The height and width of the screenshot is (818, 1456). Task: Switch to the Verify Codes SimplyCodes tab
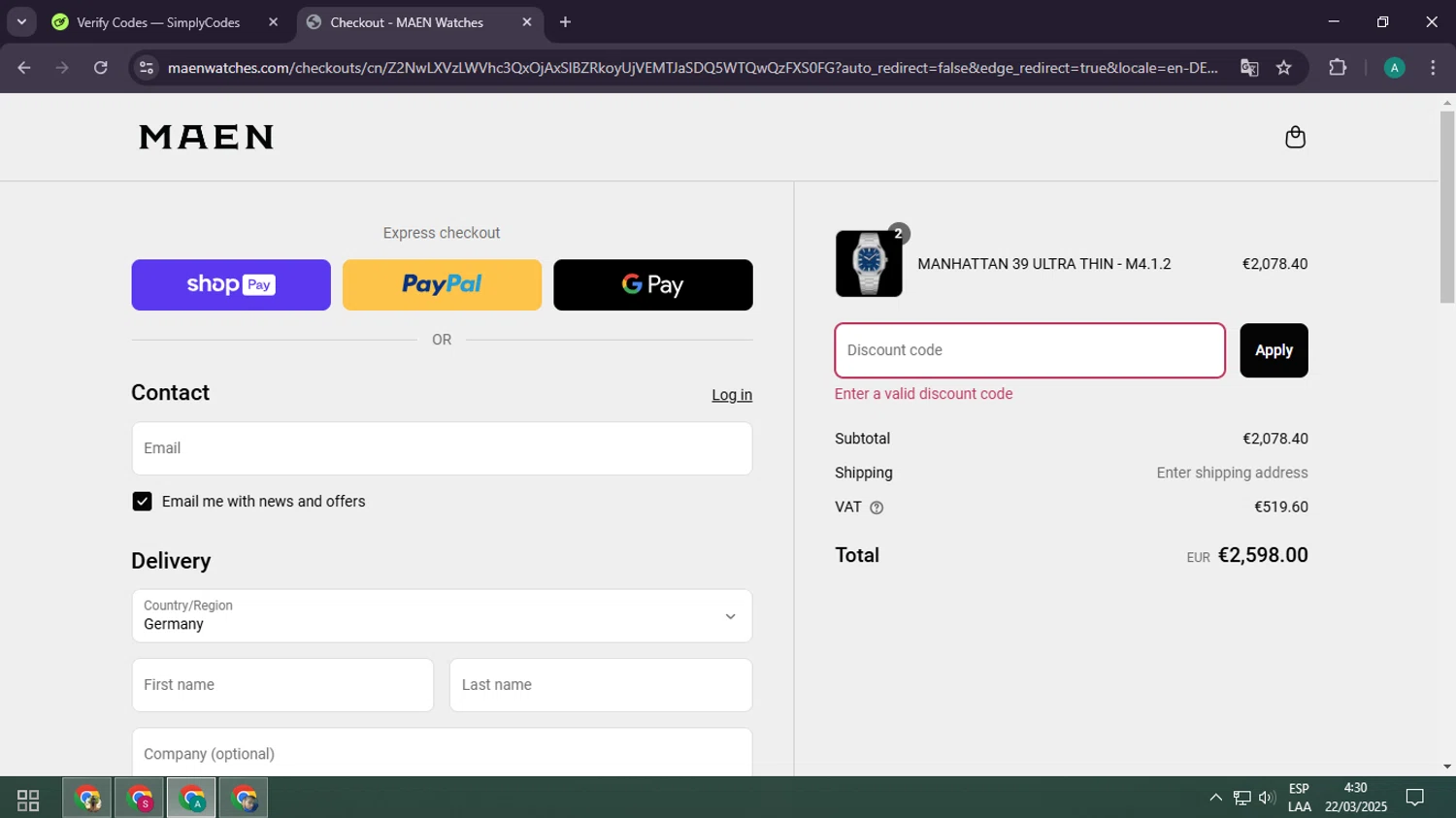159,22
